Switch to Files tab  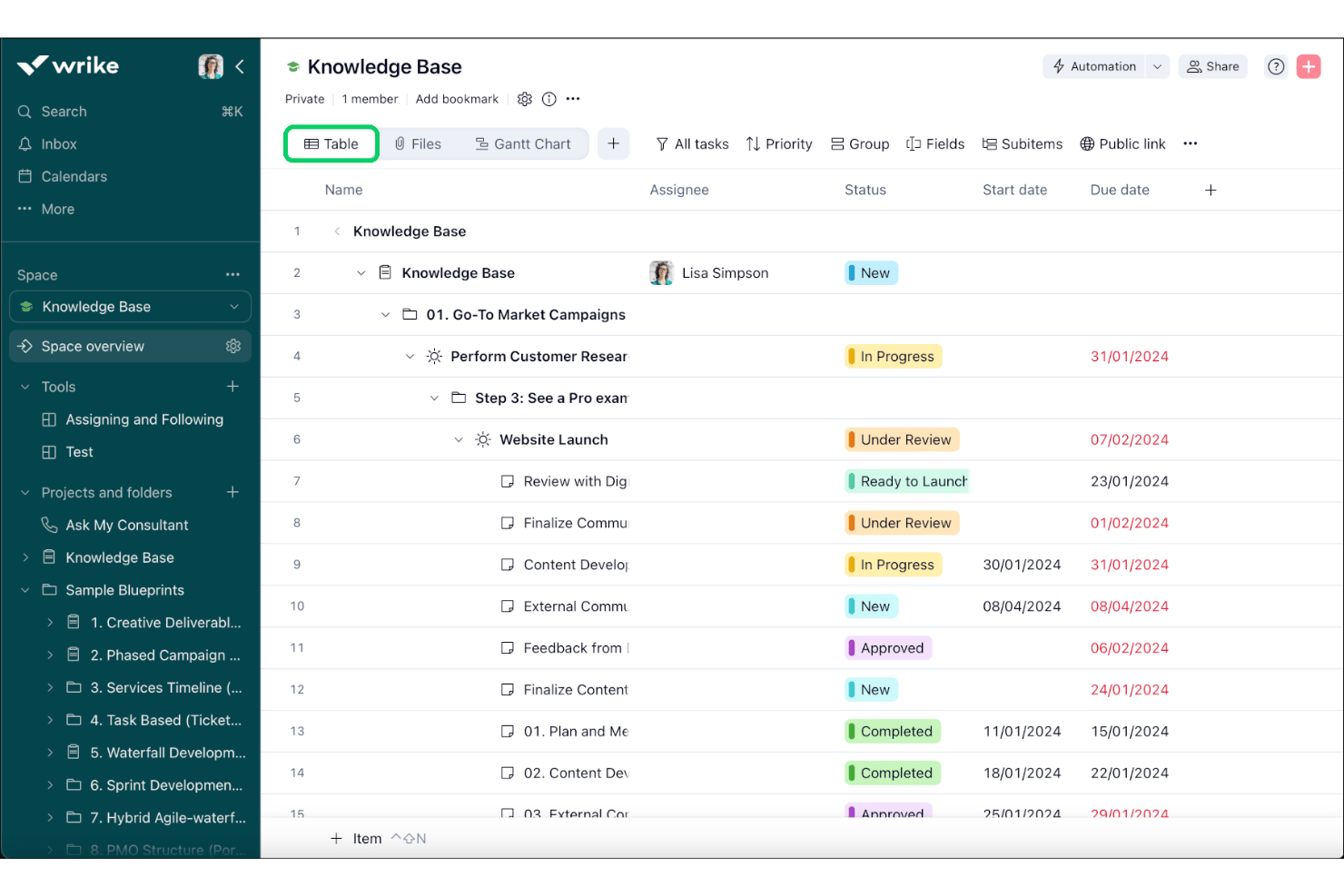coord(418,144)
